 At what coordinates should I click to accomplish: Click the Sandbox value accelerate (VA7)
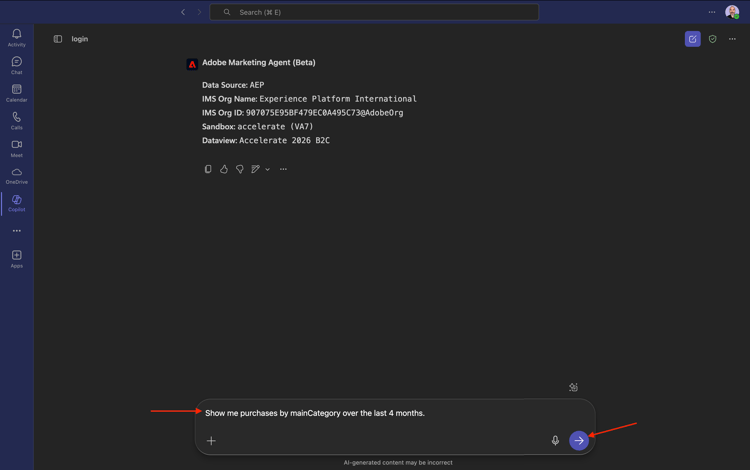(275, 127)
